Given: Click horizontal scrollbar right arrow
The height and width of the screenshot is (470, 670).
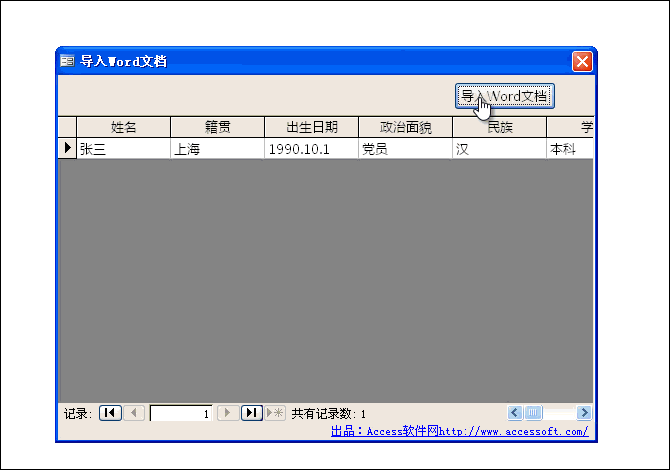Looking at the screenshot, I should click(x=584, y=413).
